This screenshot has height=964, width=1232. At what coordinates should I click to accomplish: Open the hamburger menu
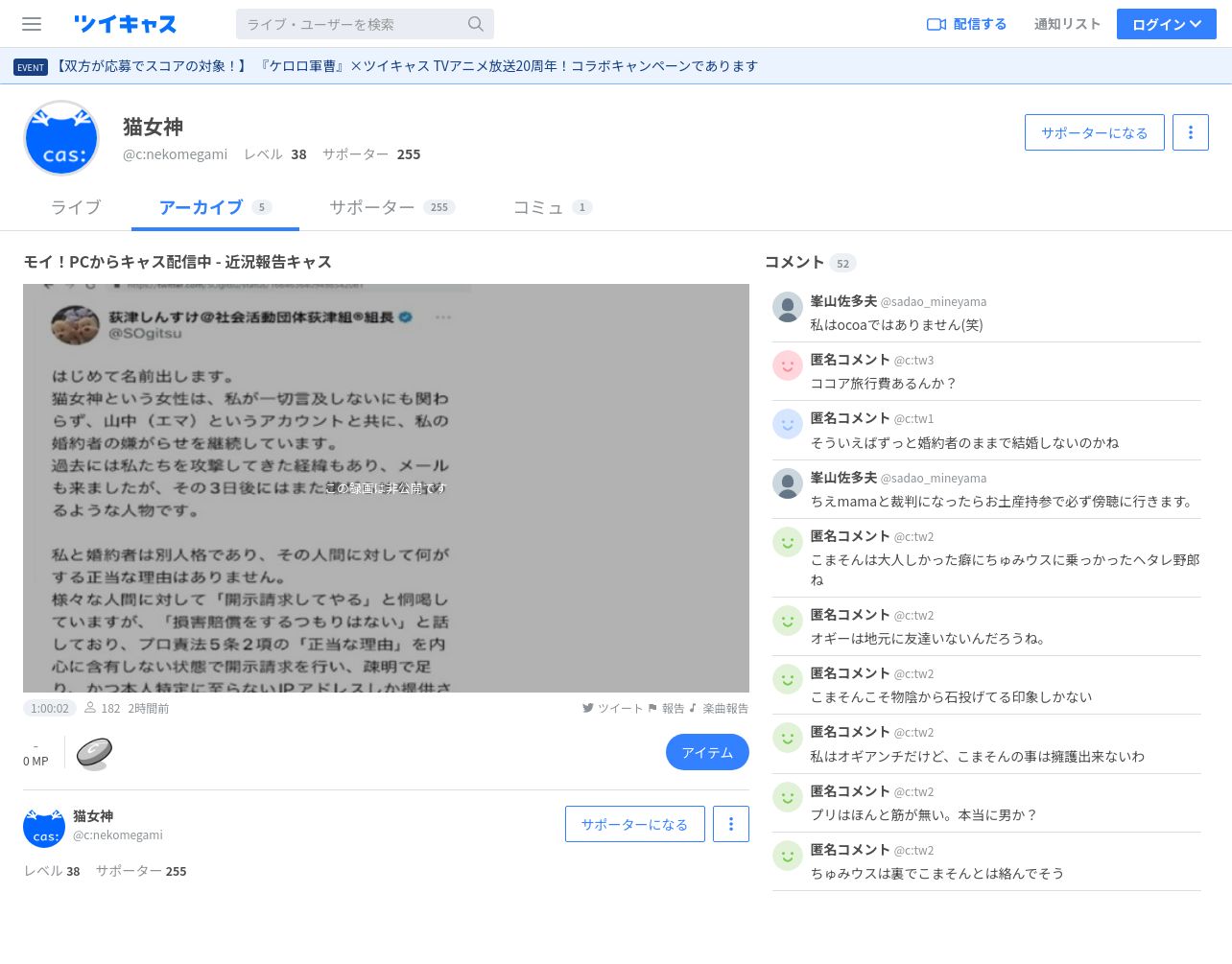(x=32, y=24)
